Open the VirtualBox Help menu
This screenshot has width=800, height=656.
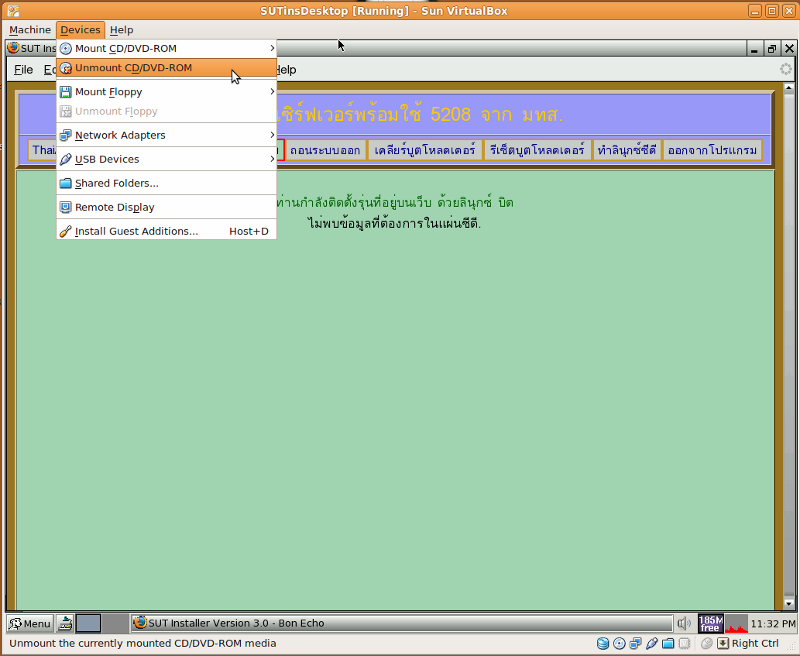point(121,30)
